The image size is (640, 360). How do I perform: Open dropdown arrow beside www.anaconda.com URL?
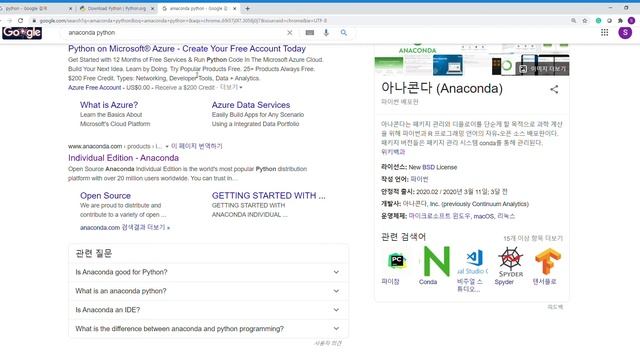point(167,146)
